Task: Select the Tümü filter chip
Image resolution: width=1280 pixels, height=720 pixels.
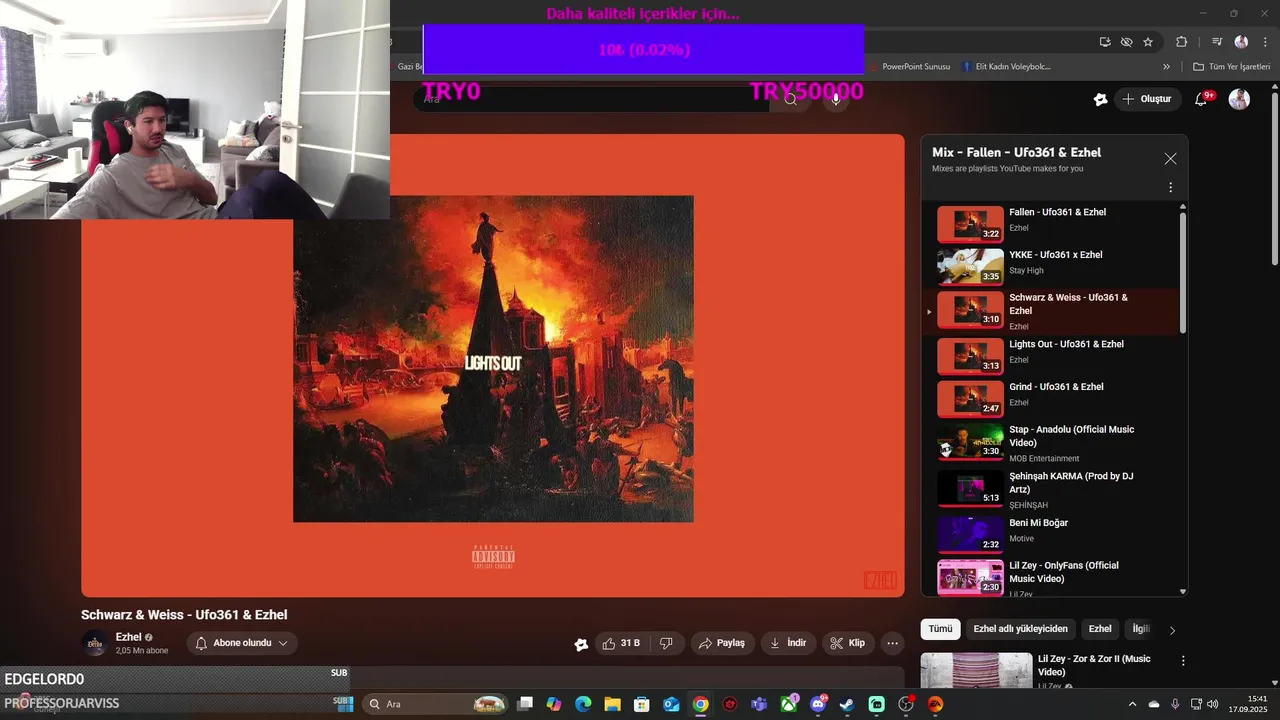Action: (x=940, y=629)
